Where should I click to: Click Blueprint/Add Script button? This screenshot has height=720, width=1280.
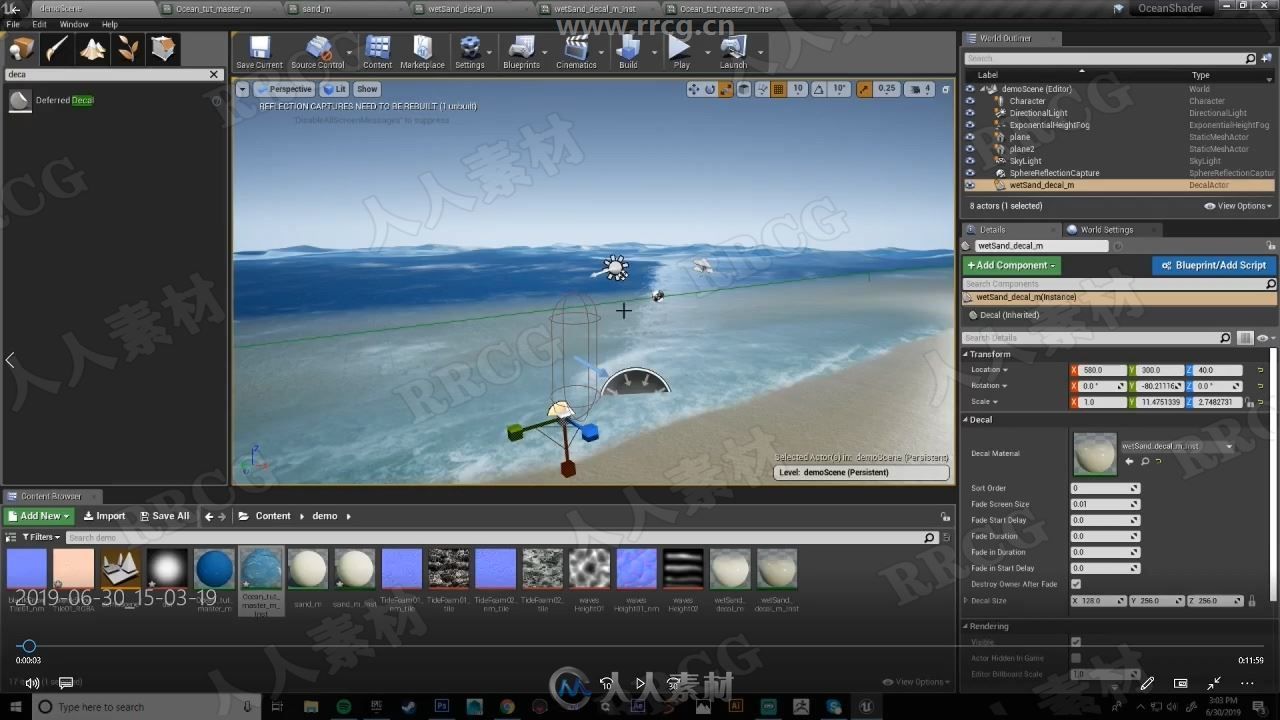pos(1214,265)
